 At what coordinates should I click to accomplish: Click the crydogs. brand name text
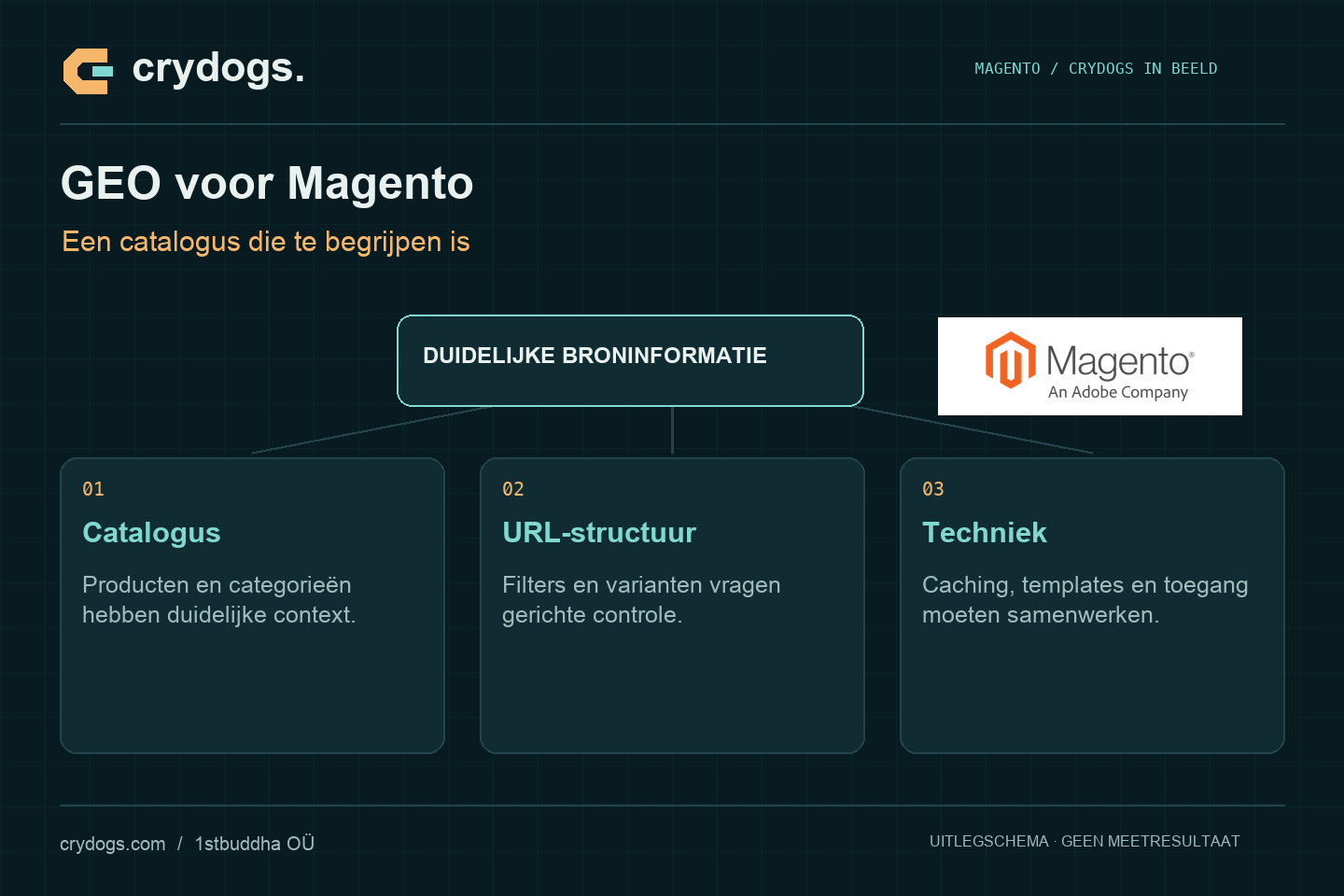(218, 68)
